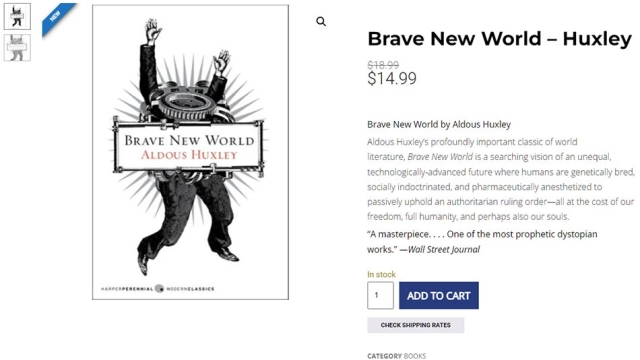Click the gear graphic on the book cover
The height and width of the screenshot is (360, 640).
click(186, 103)
